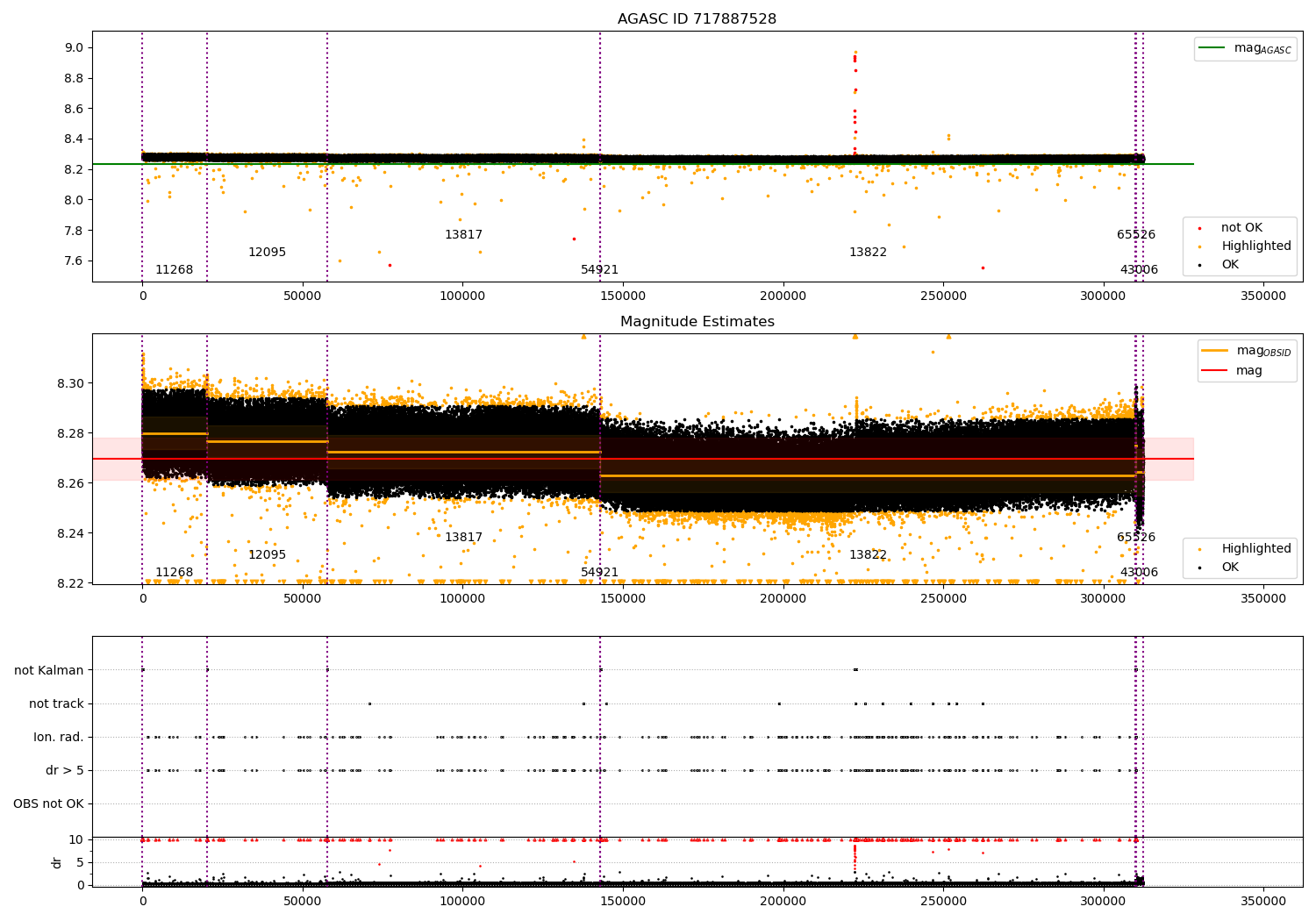Click the 5 tick on the dr axis
The height and width of the screenshot is (921, 1316).
pyautogui.click(x=80, y=862)
